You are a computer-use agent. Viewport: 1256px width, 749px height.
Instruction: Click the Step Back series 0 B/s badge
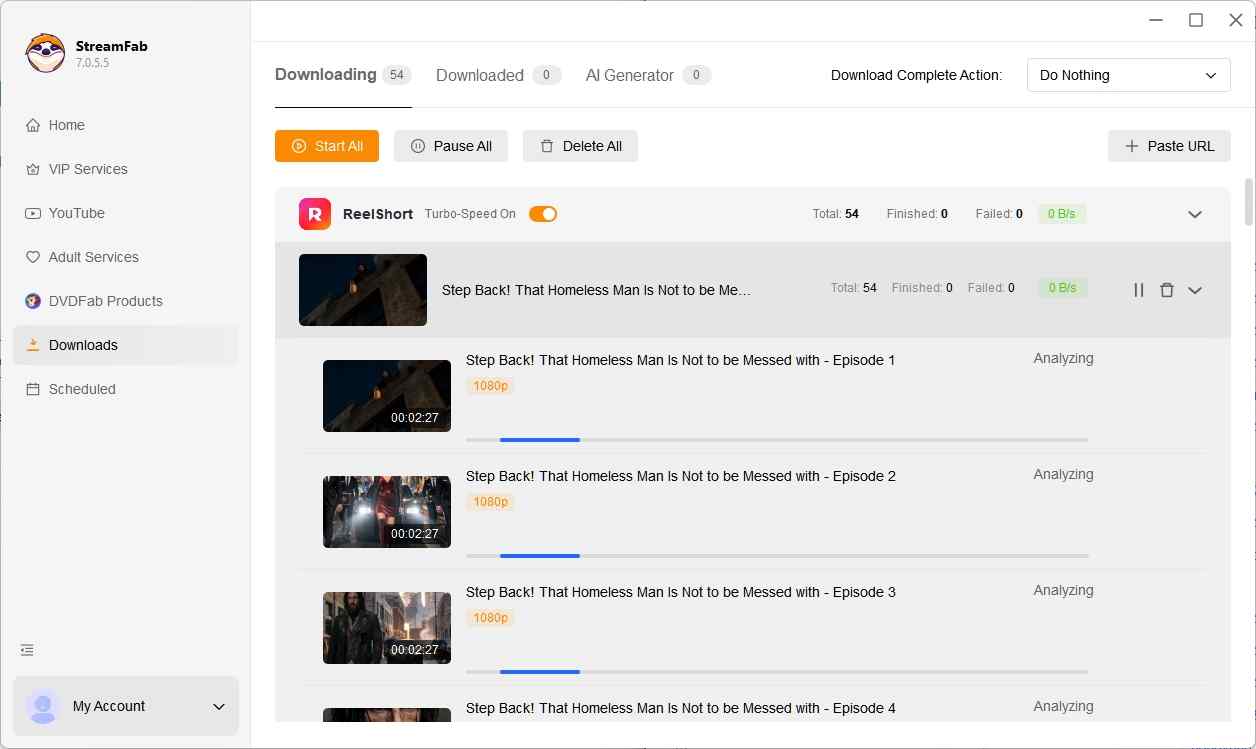1062,288
